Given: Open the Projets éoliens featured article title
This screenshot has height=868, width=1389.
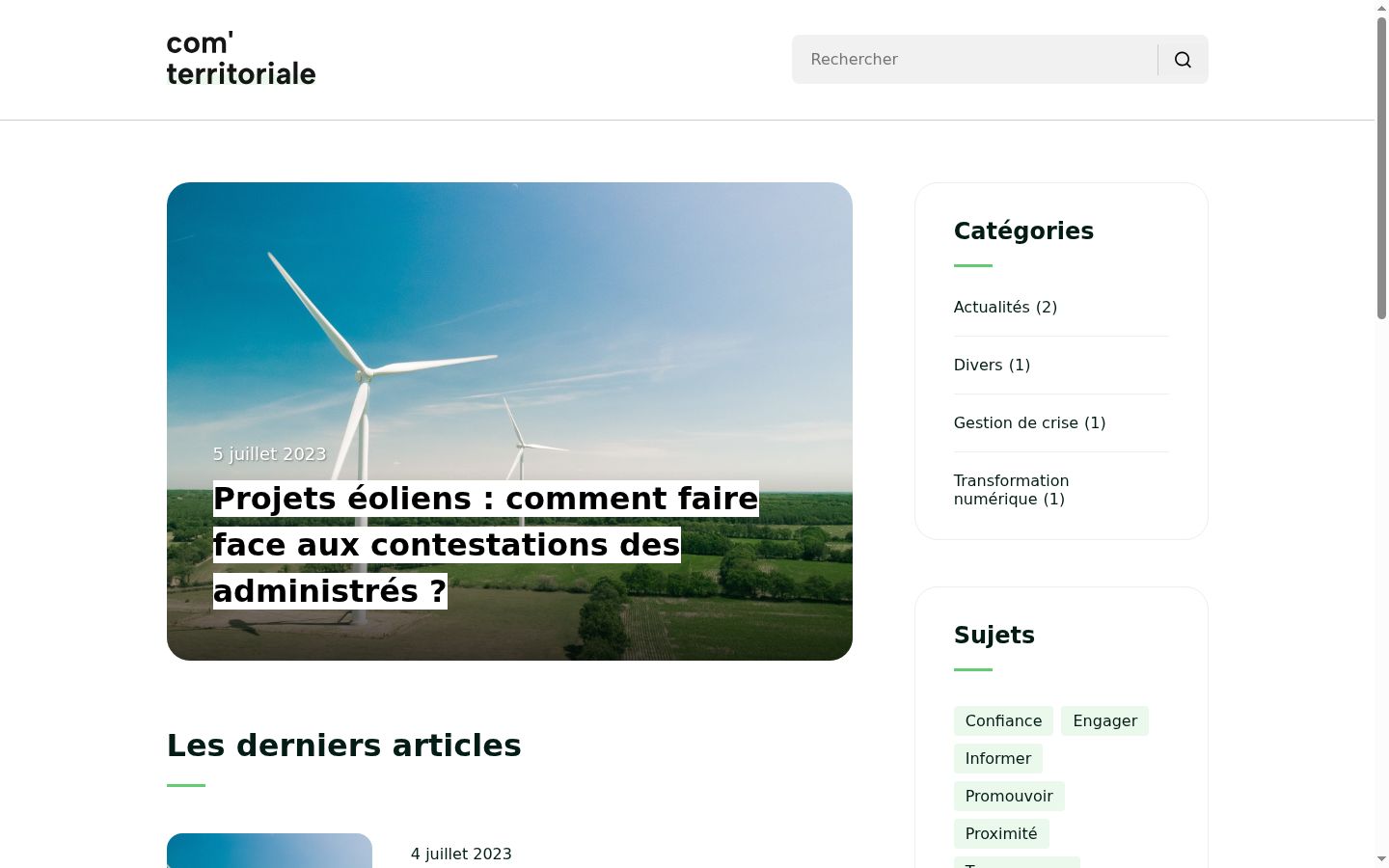Looking at the screenshot, I should (486, 545).
